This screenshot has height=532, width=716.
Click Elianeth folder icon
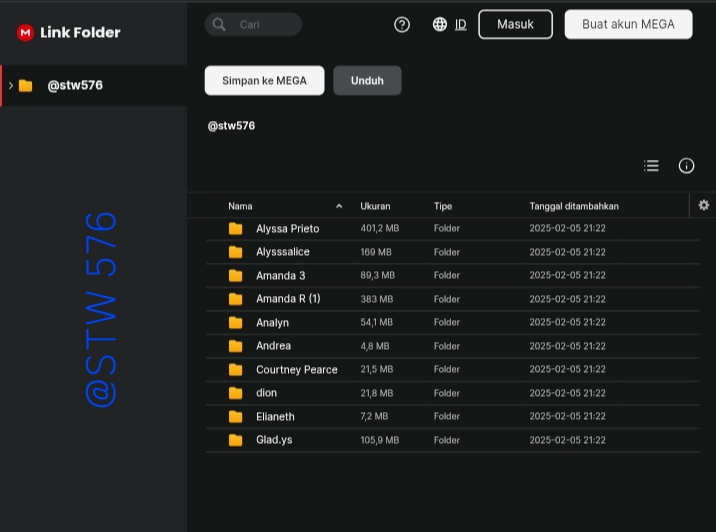pyautogui.click(x=236, y=416)
